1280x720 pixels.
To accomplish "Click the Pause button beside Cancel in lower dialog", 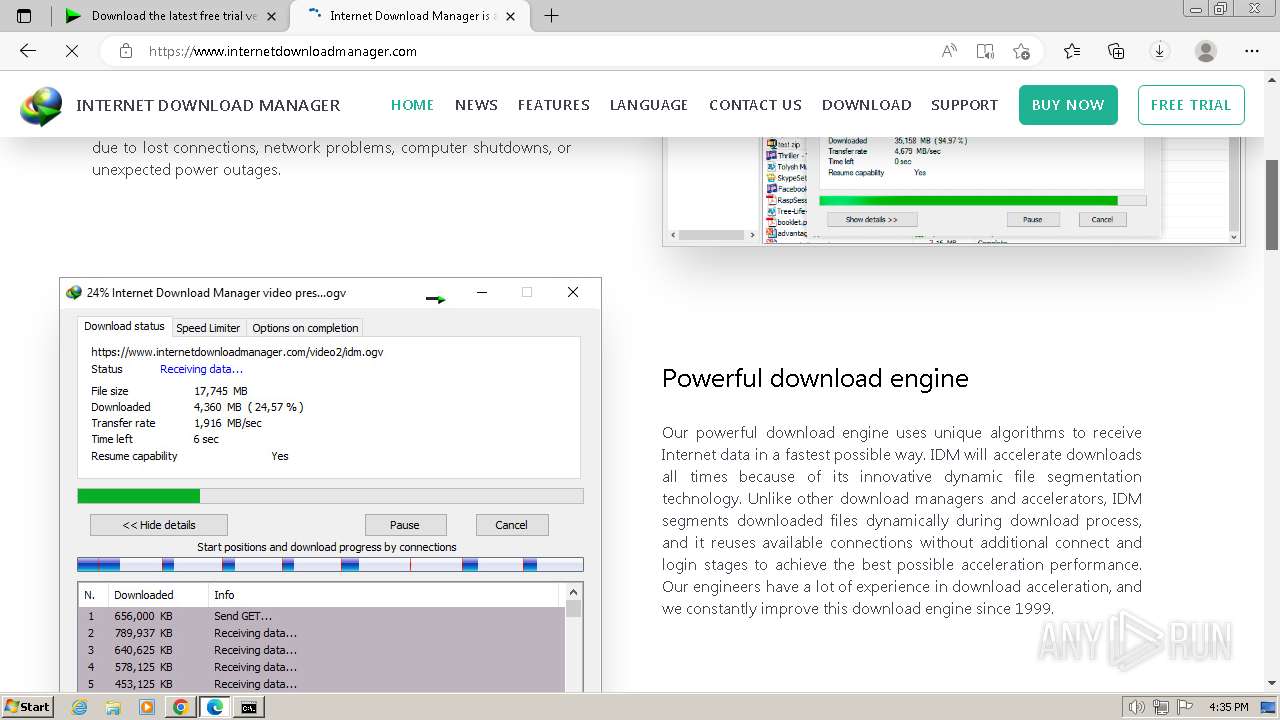I will (x=405, y=525).
